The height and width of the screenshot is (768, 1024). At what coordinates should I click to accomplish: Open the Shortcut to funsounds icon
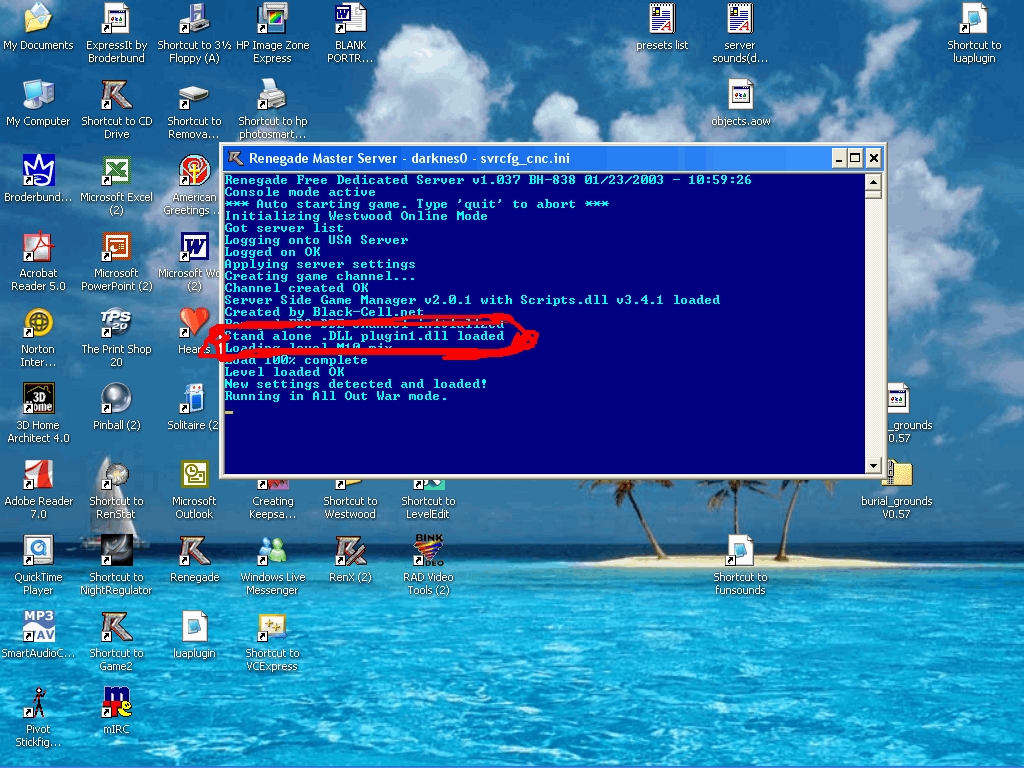(740, 551)
